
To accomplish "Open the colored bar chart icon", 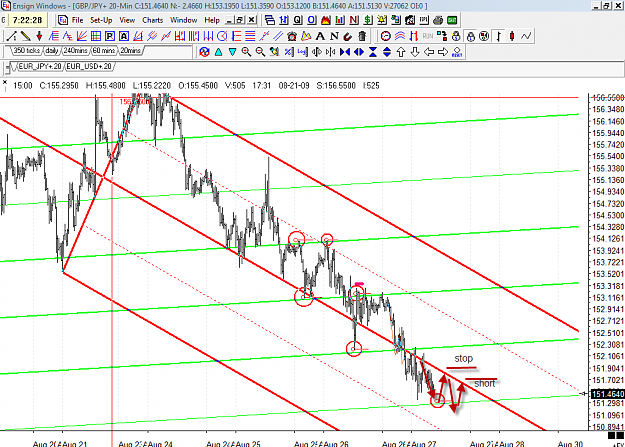I will (340, 20).
